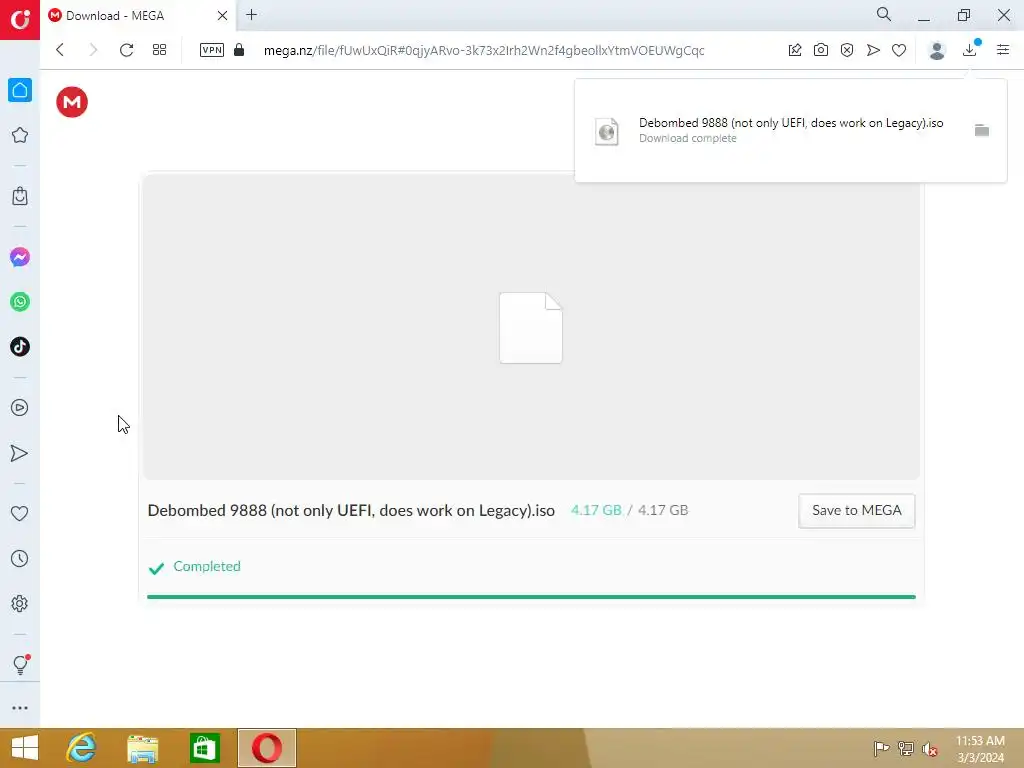Screen dimensions: 1024x768
Task: Open the sidebar lightbulb tips icon
Action: 20,664
